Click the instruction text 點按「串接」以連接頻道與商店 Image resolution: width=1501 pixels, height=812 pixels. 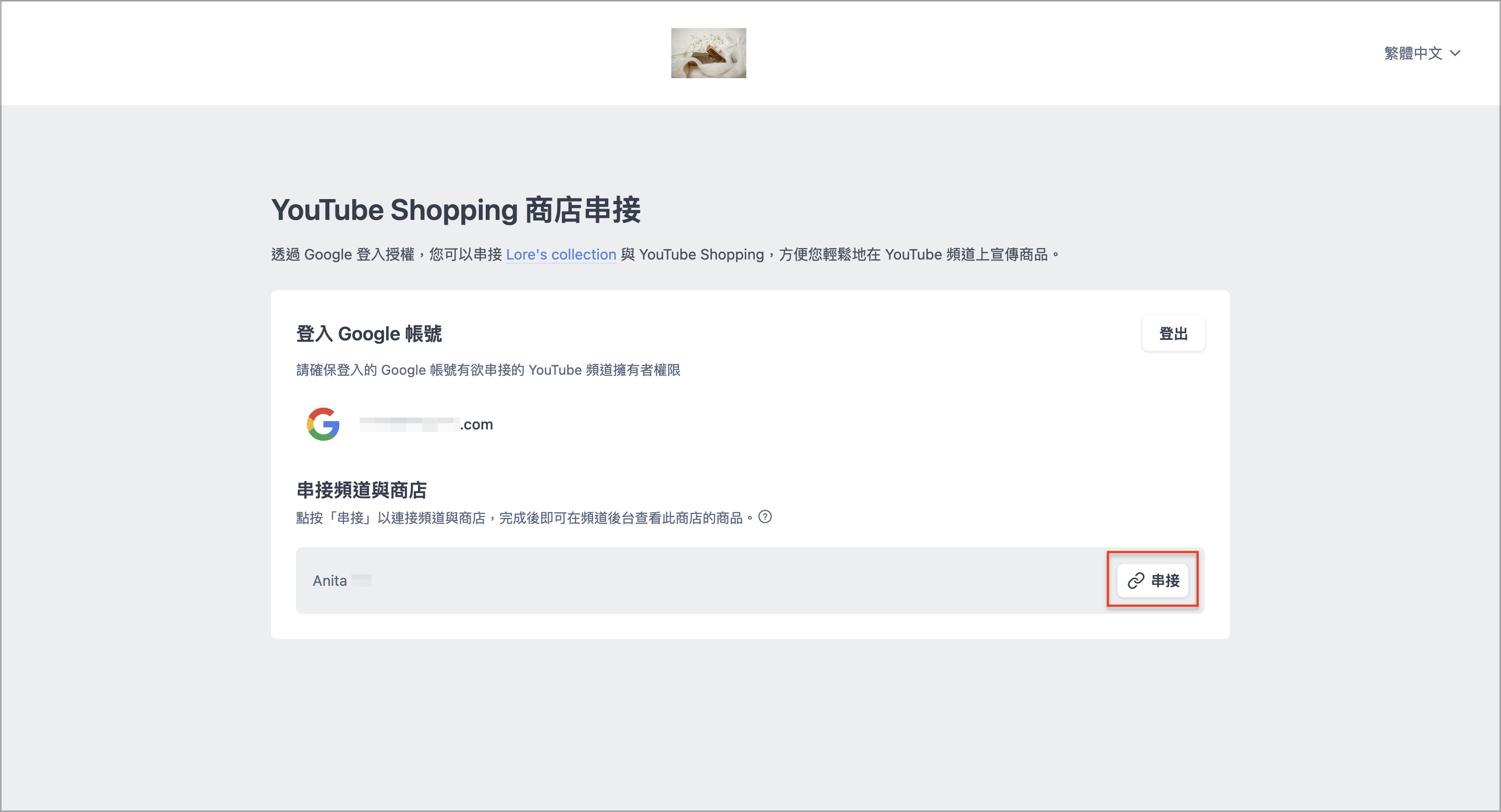tap(391, 518)
